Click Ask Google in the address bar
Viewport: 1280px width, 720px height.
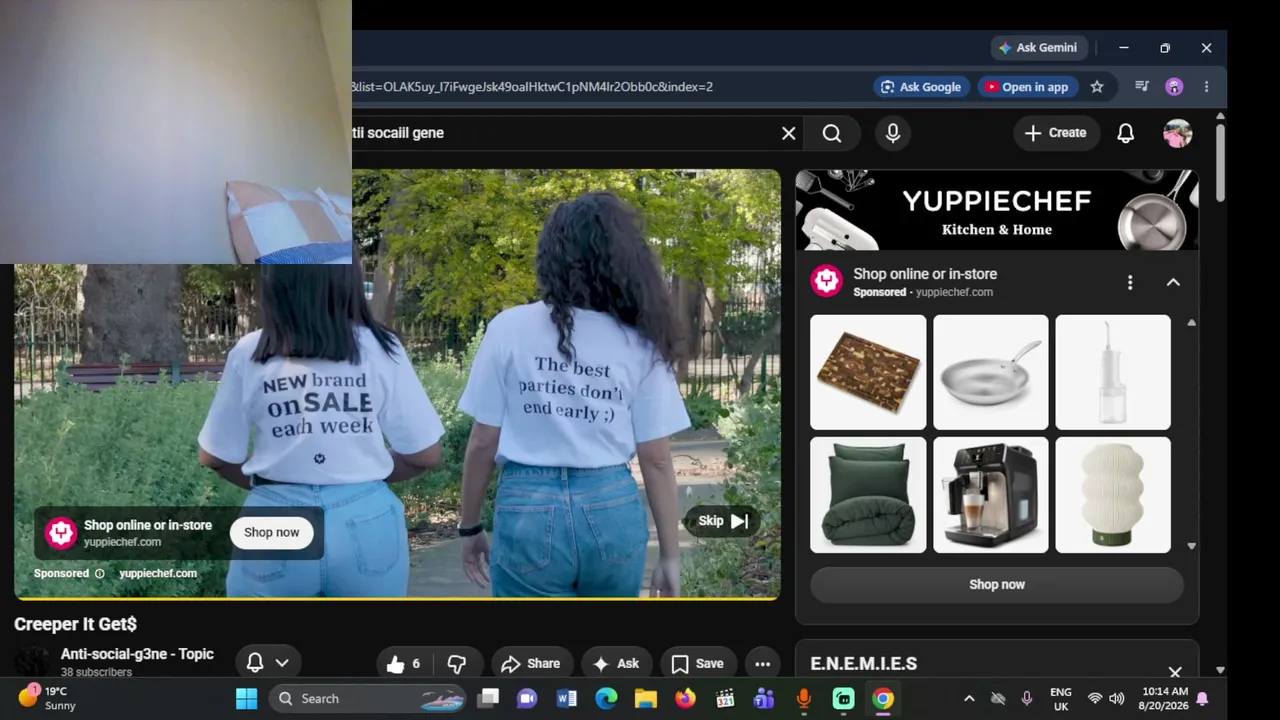920,87
